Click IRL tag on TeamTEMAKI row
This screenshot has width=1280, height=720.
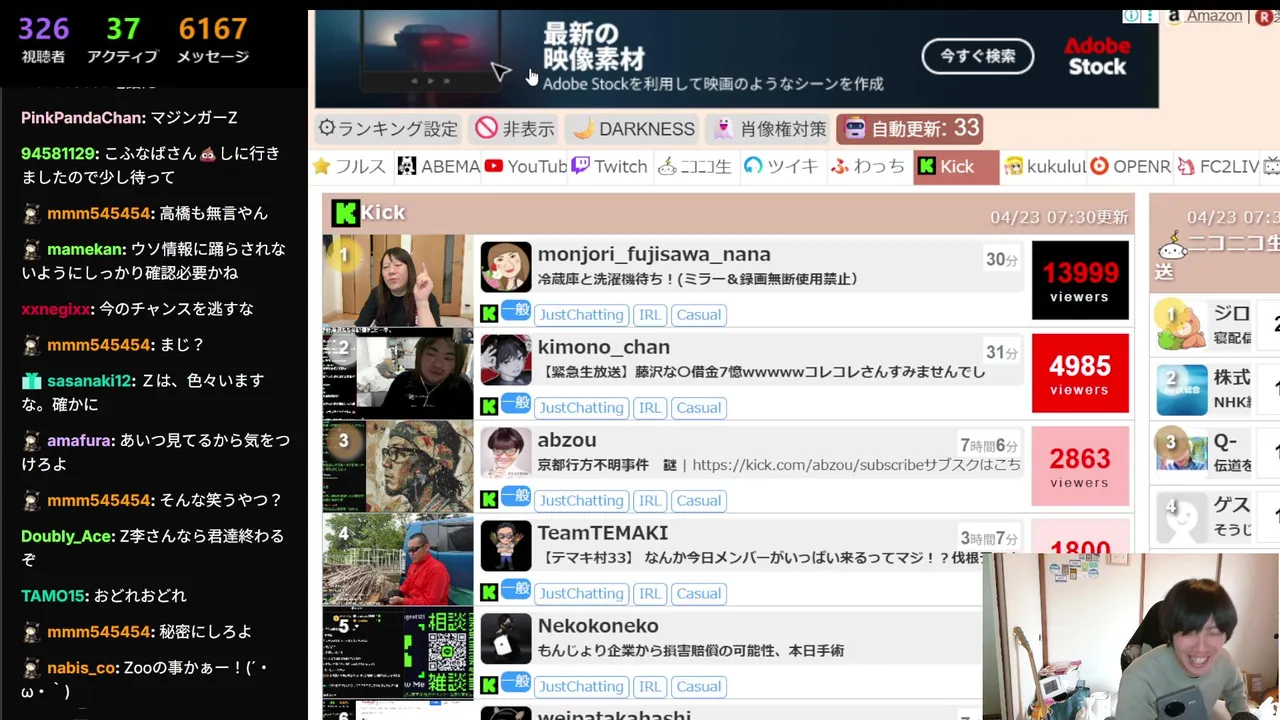click(650, 593)
